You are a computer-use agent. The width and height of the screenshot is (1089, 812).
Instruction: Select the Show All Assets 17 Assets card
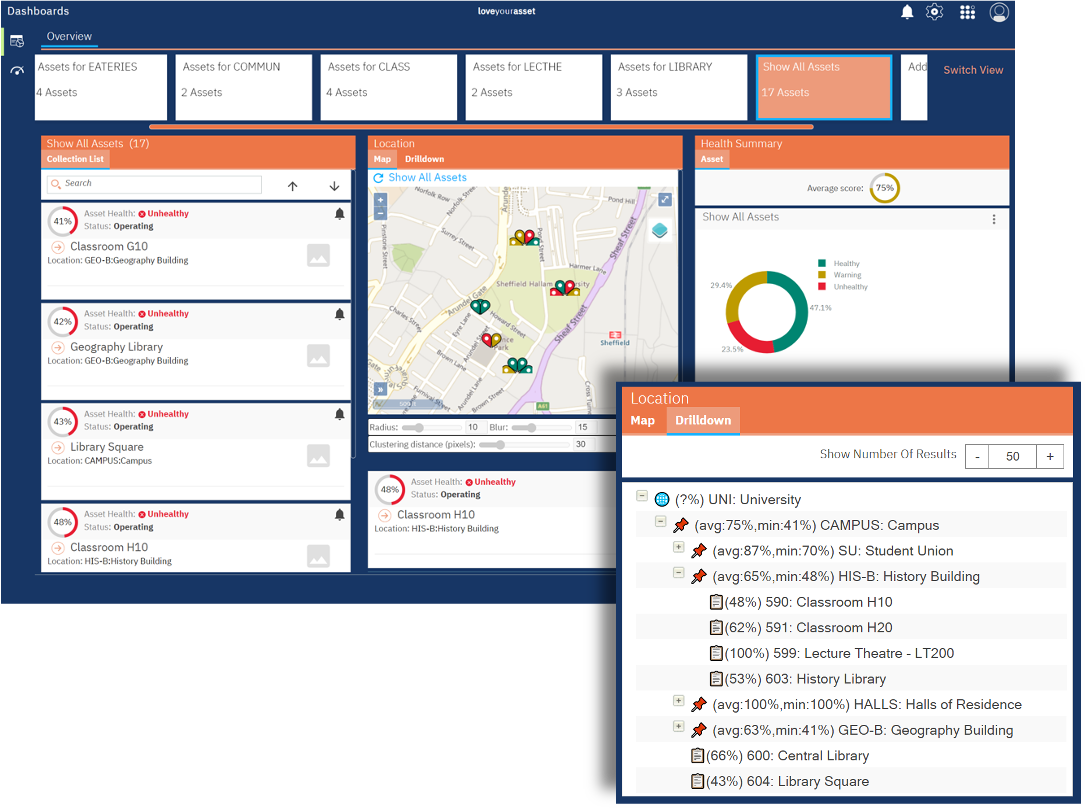pos(824,87)
